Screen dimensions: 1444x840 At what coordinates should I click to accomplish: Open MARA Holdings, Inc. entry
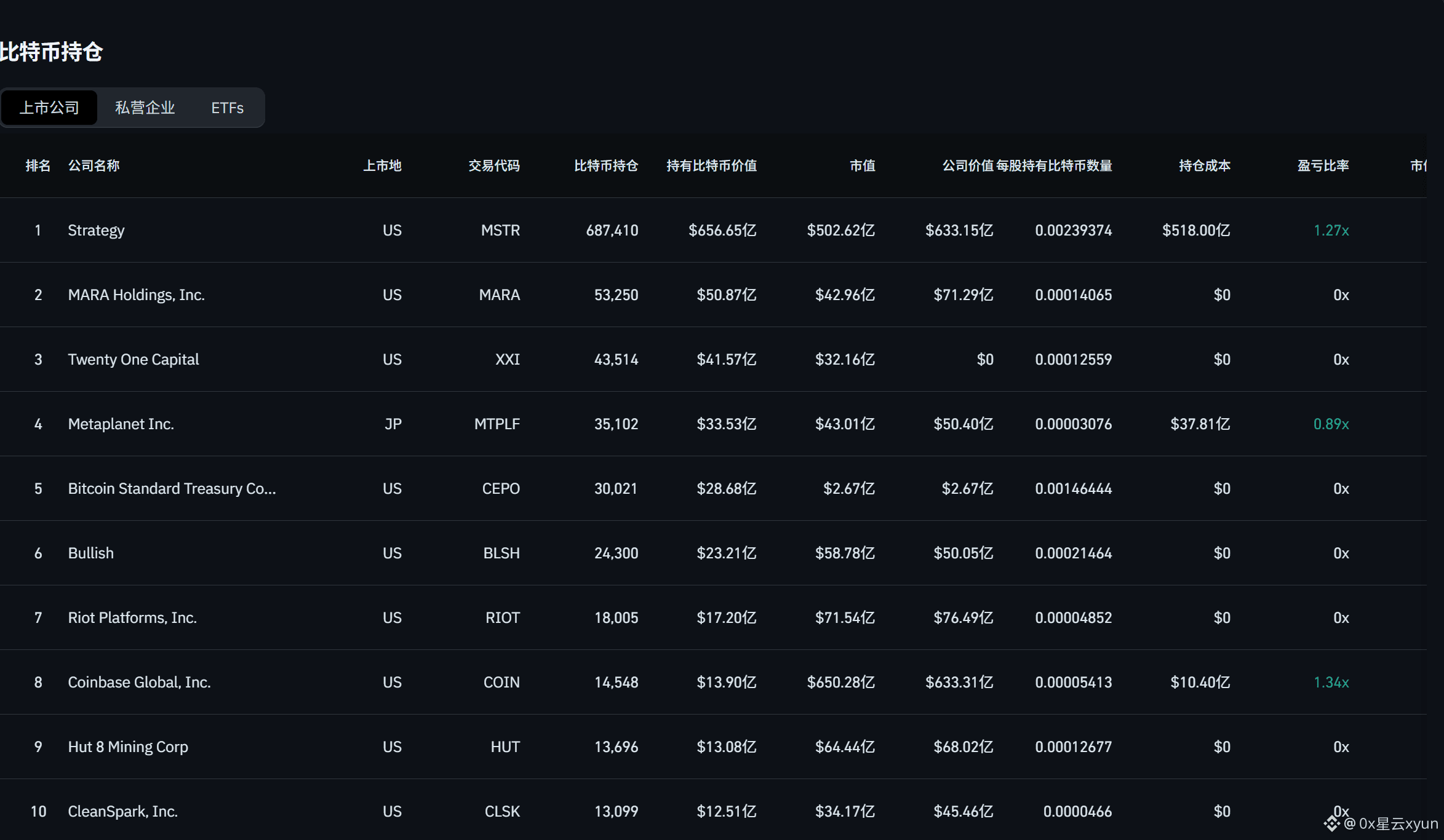coord(136,295)
